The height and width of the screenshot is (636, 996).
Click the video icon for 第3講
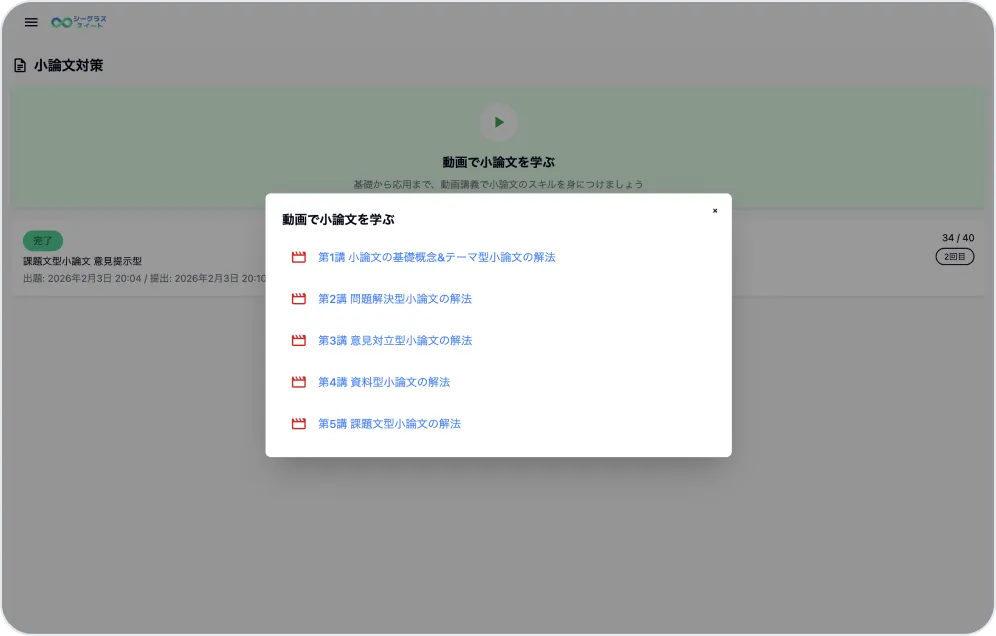[x=299, y=341]
